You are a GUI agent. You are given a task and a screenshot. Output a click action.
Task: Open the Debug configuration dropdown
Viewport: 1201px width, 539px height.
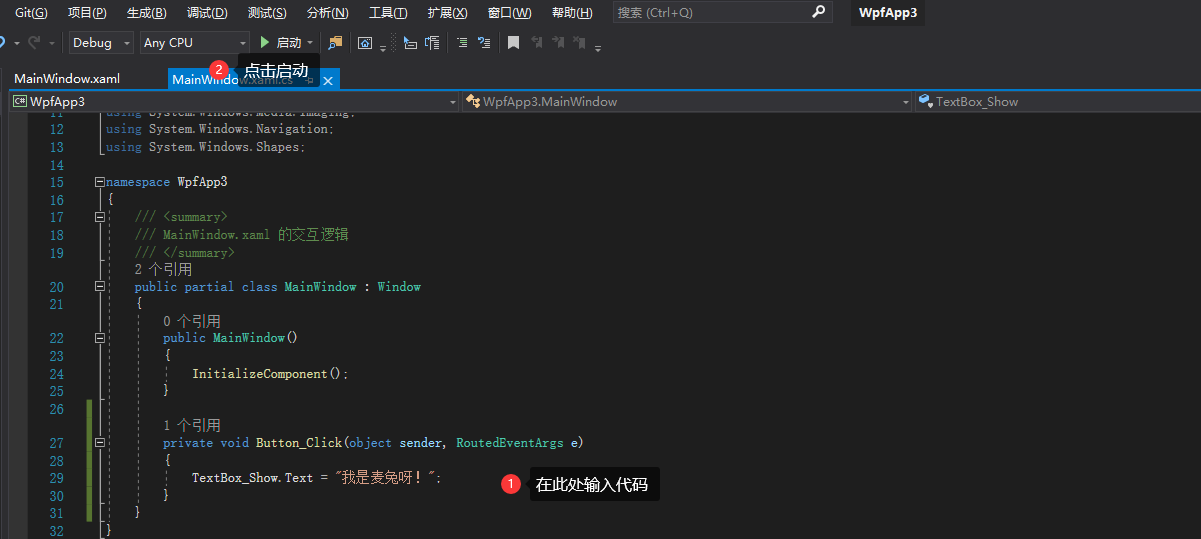tap(101, 43)
